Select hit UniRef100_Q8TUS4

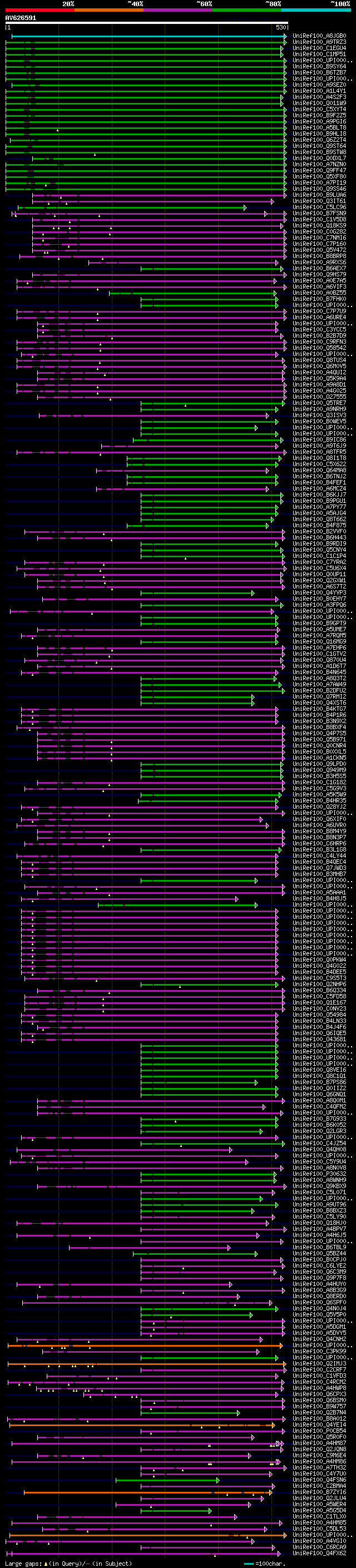(x=319, y=360)
